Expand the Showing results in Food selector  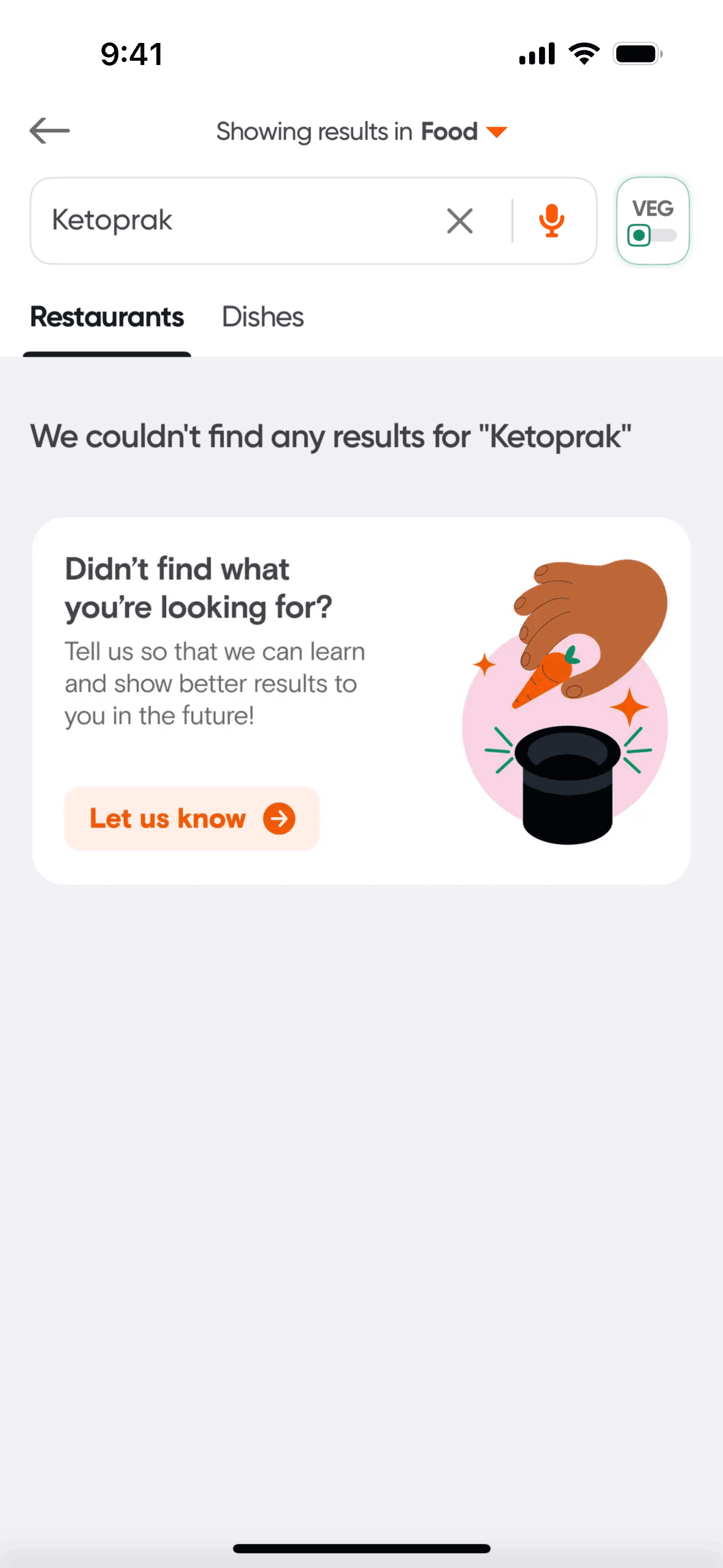pyautogui.click(x=362, y=132)
